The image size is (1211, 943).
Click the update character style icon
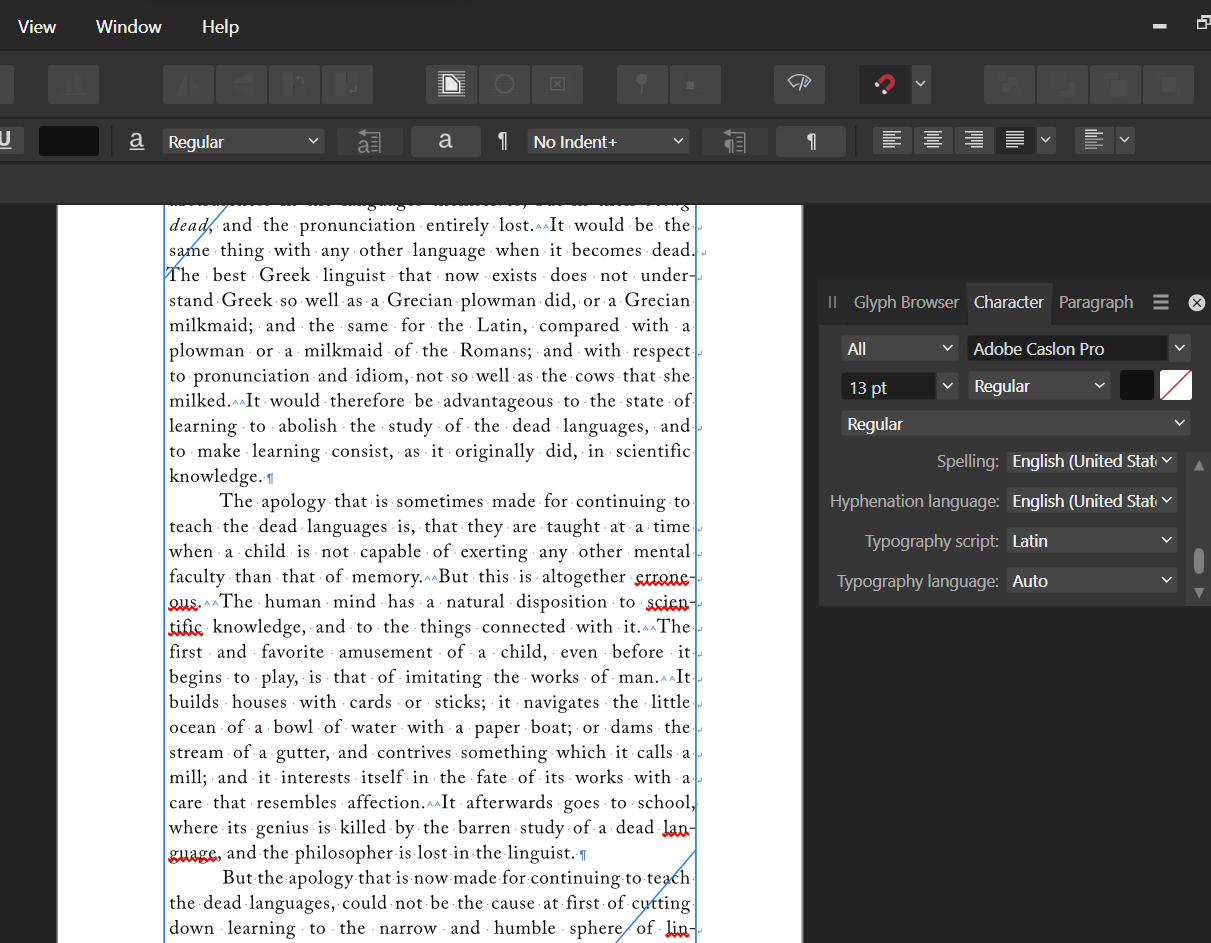click(370, 142)
